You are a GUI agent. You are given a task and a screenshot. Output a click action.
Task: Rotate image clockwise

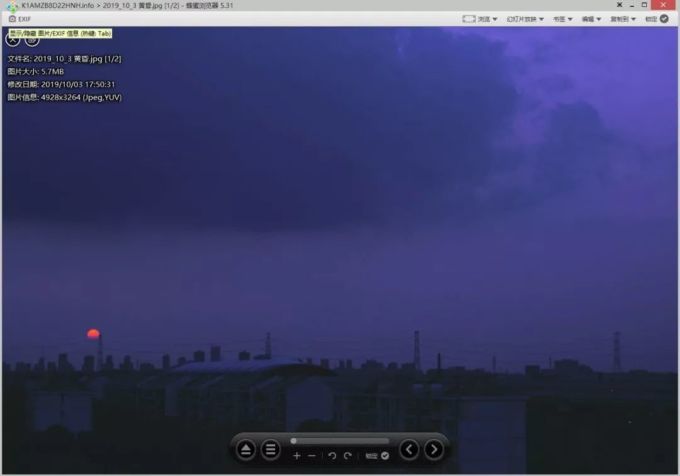tap(347, 456)
